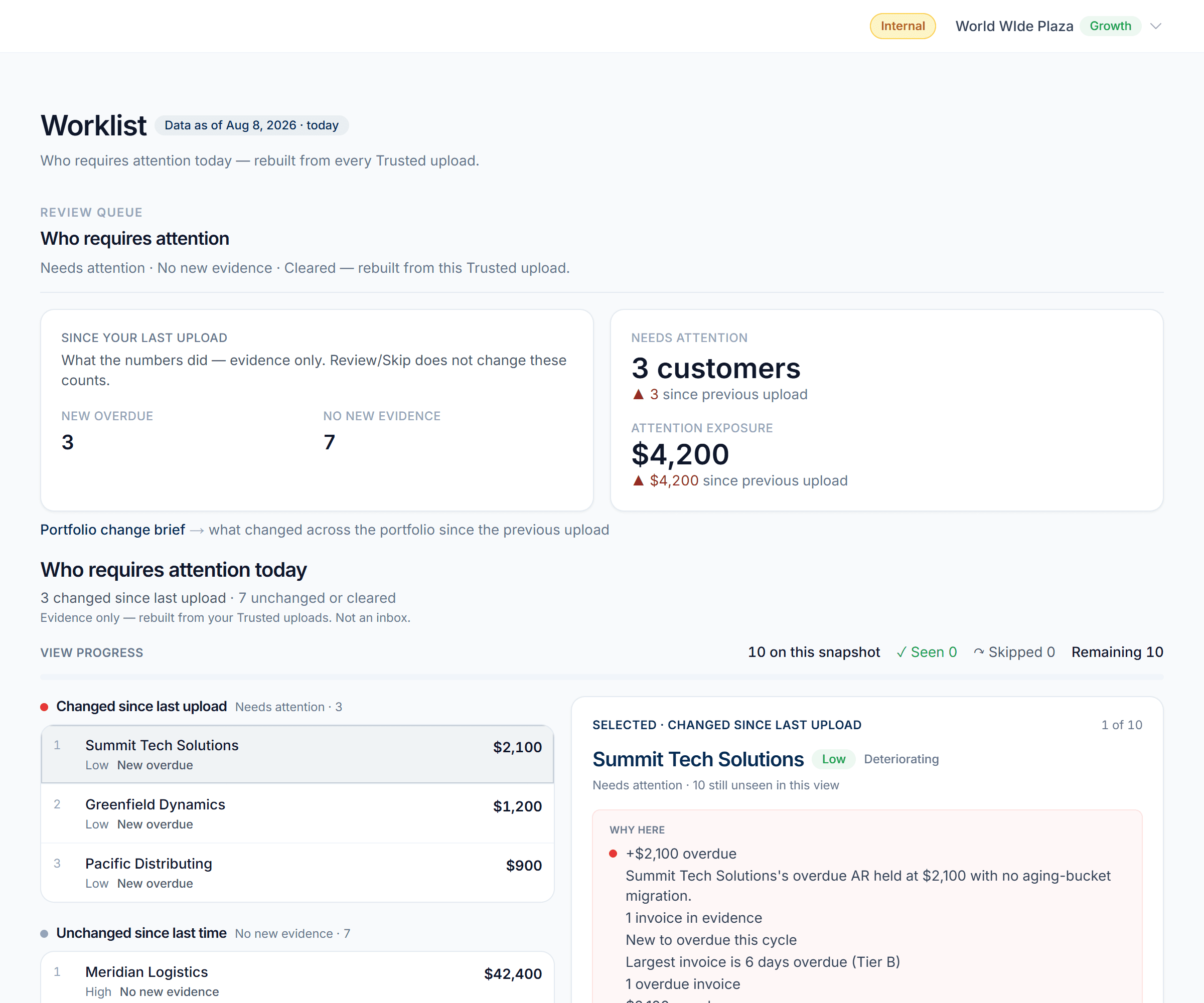The height and width of the screenshot is (1003, 1204).
Task: Click the REVIEW QUEUE section label
Action: (x=91, y=212)
